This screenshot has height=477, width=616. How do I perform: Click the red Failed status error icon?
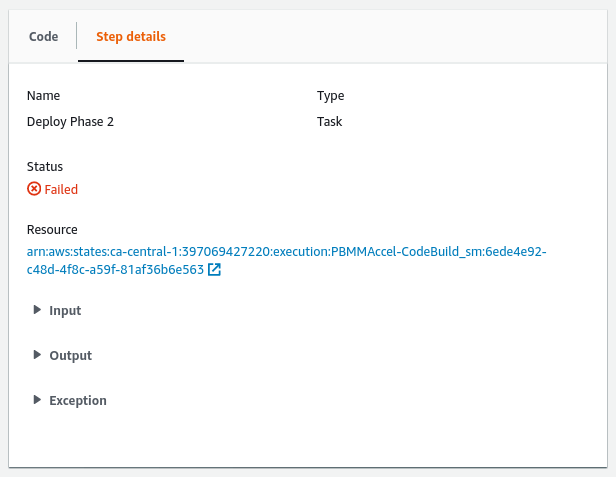click(x=34, y=189)
